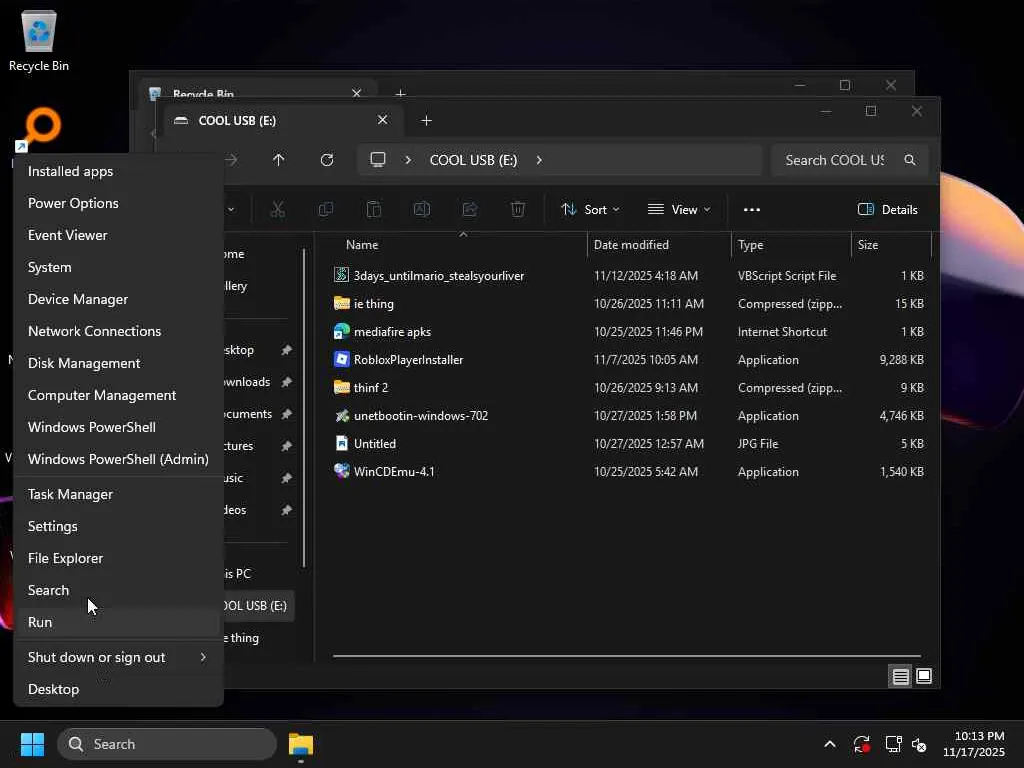Click the WinCDEmu-4.1 file icon
This screenshot has width=1024, height=768.
click(342, 471)
